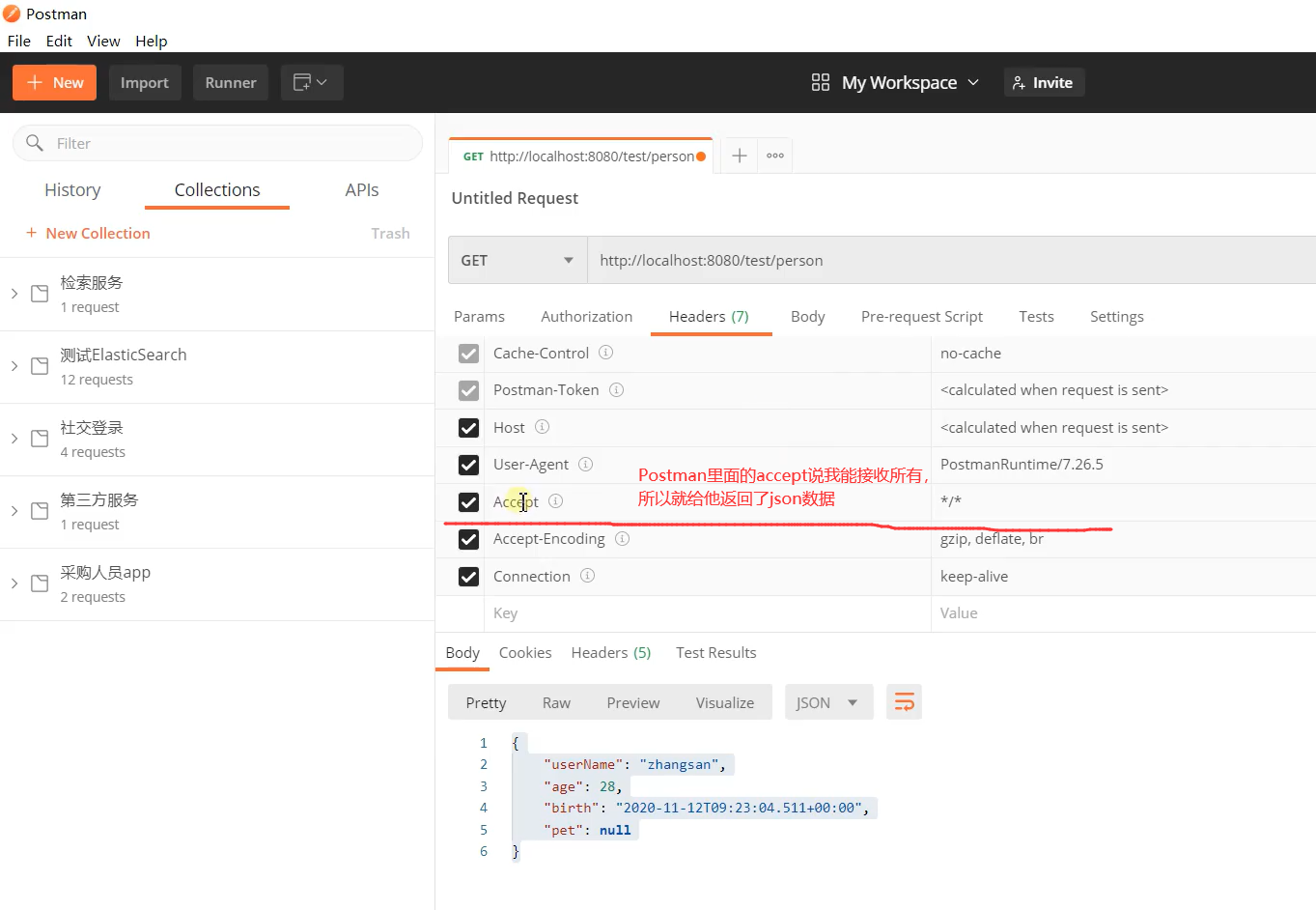Open the GET method dropdown
This screenshot has height=910, width=1316.
518,260
